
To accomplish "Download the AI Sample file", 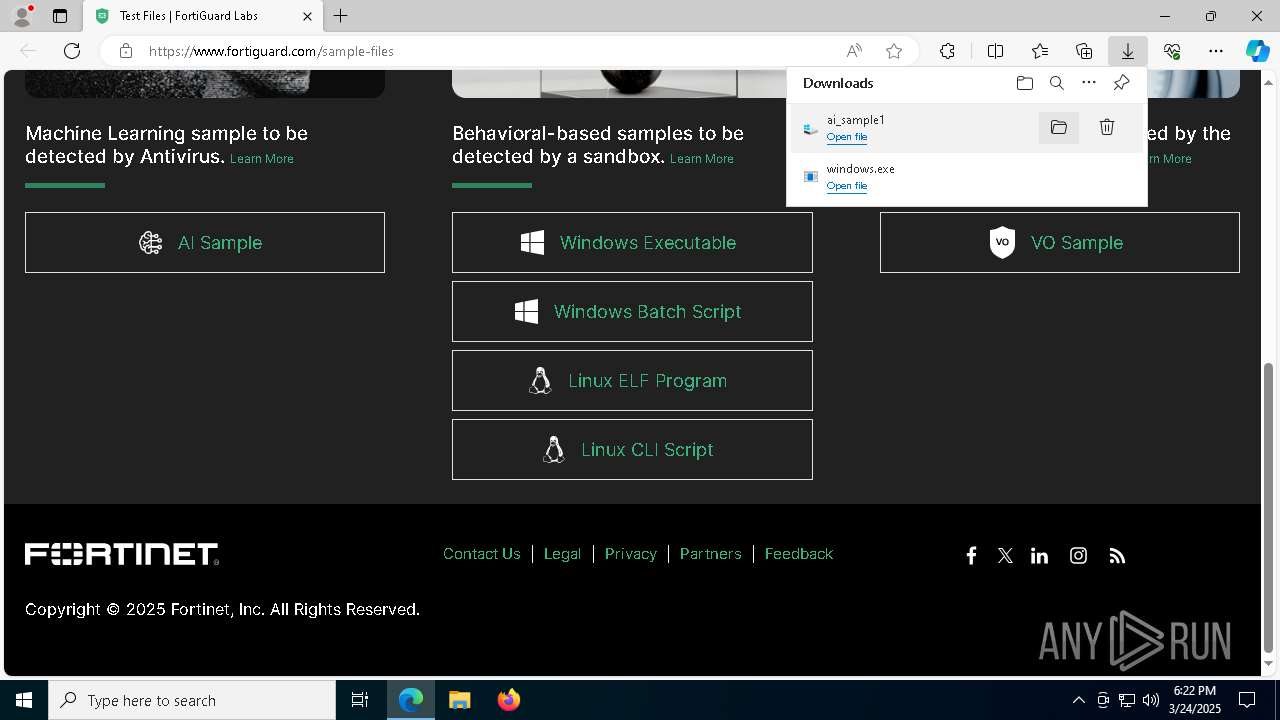I will pos(205,242).
